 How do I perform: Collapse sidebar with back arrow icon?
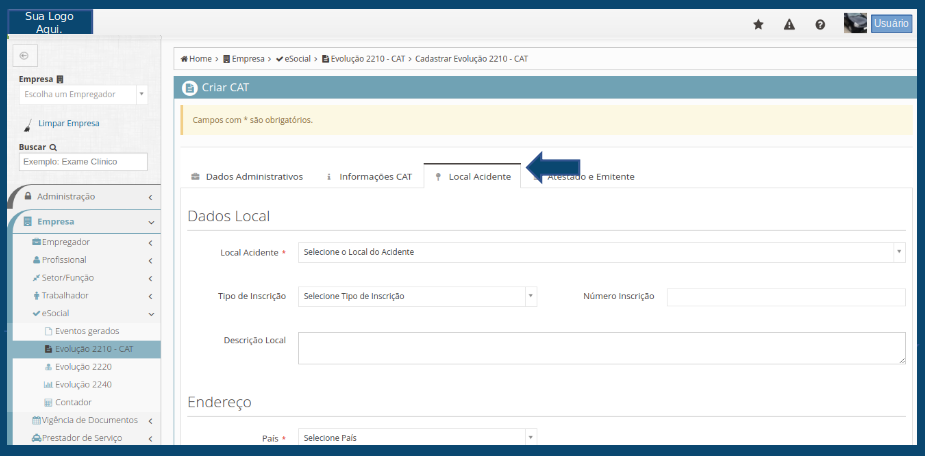24,56
